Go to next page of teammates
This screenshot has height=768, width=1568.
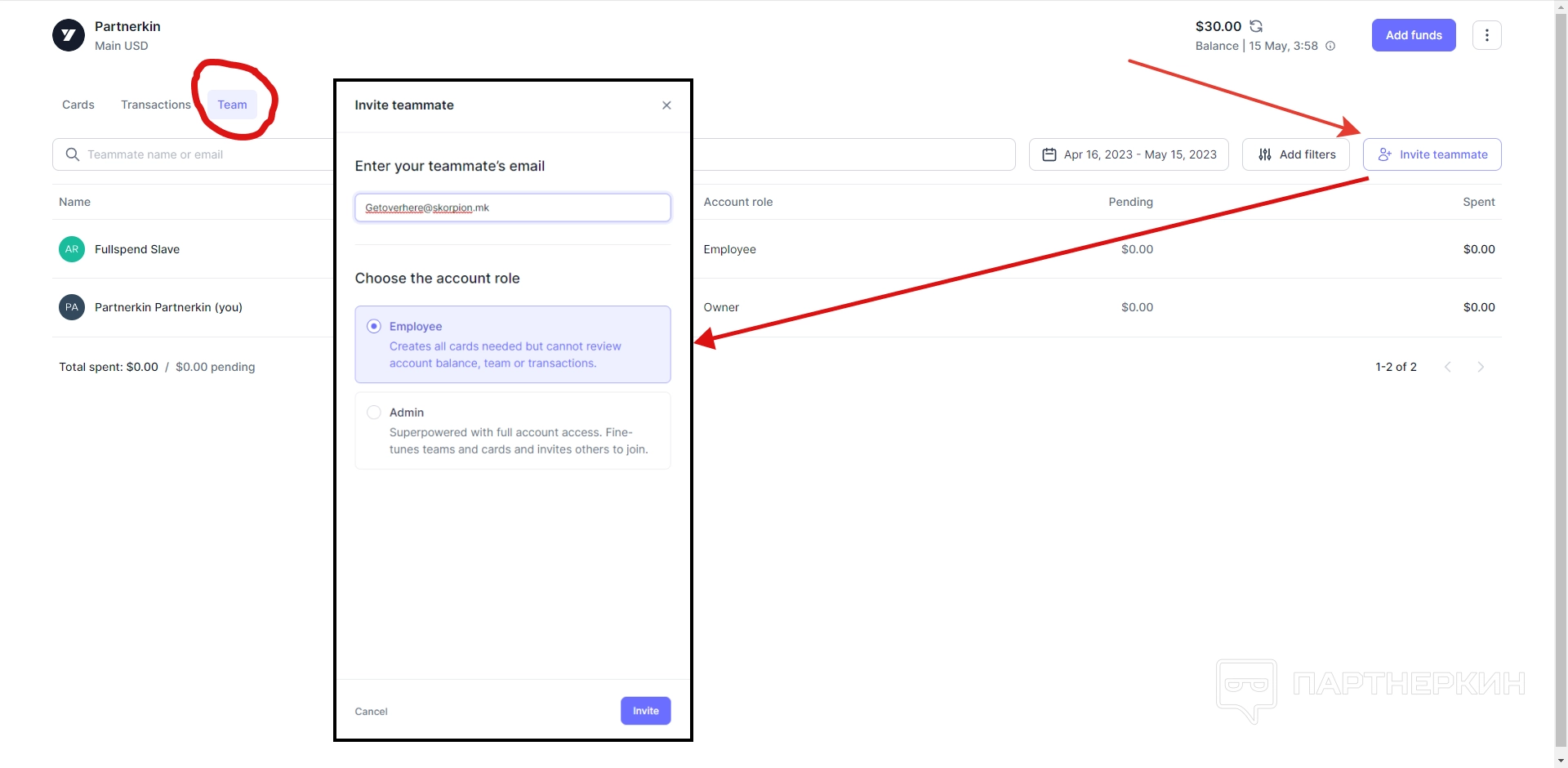(x=1481, y=367)
